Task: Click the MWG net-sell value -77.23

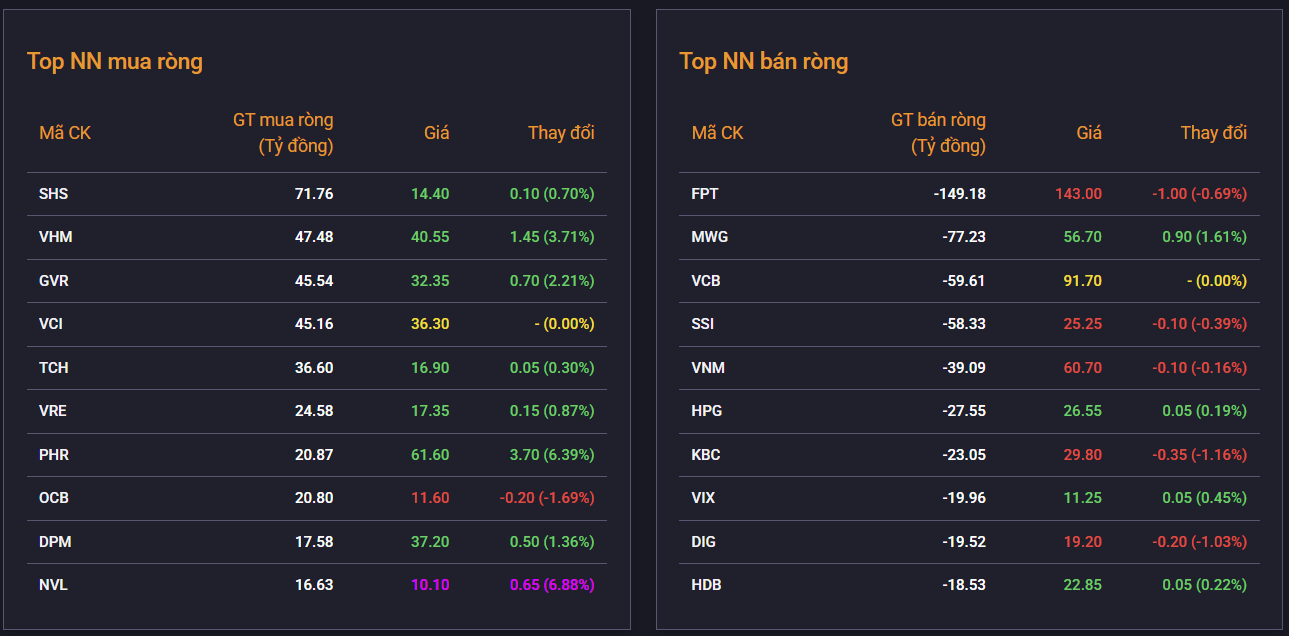Action: coord(964,237)
